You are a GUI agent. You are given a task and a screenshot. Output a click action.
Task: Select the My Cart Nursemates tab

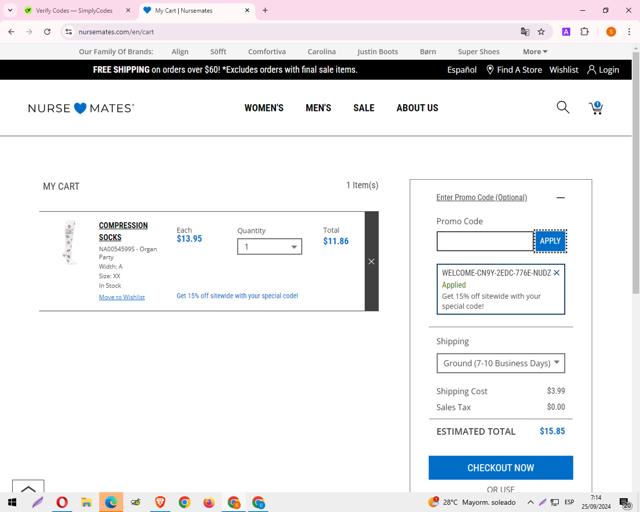click(x=184, y=11)
